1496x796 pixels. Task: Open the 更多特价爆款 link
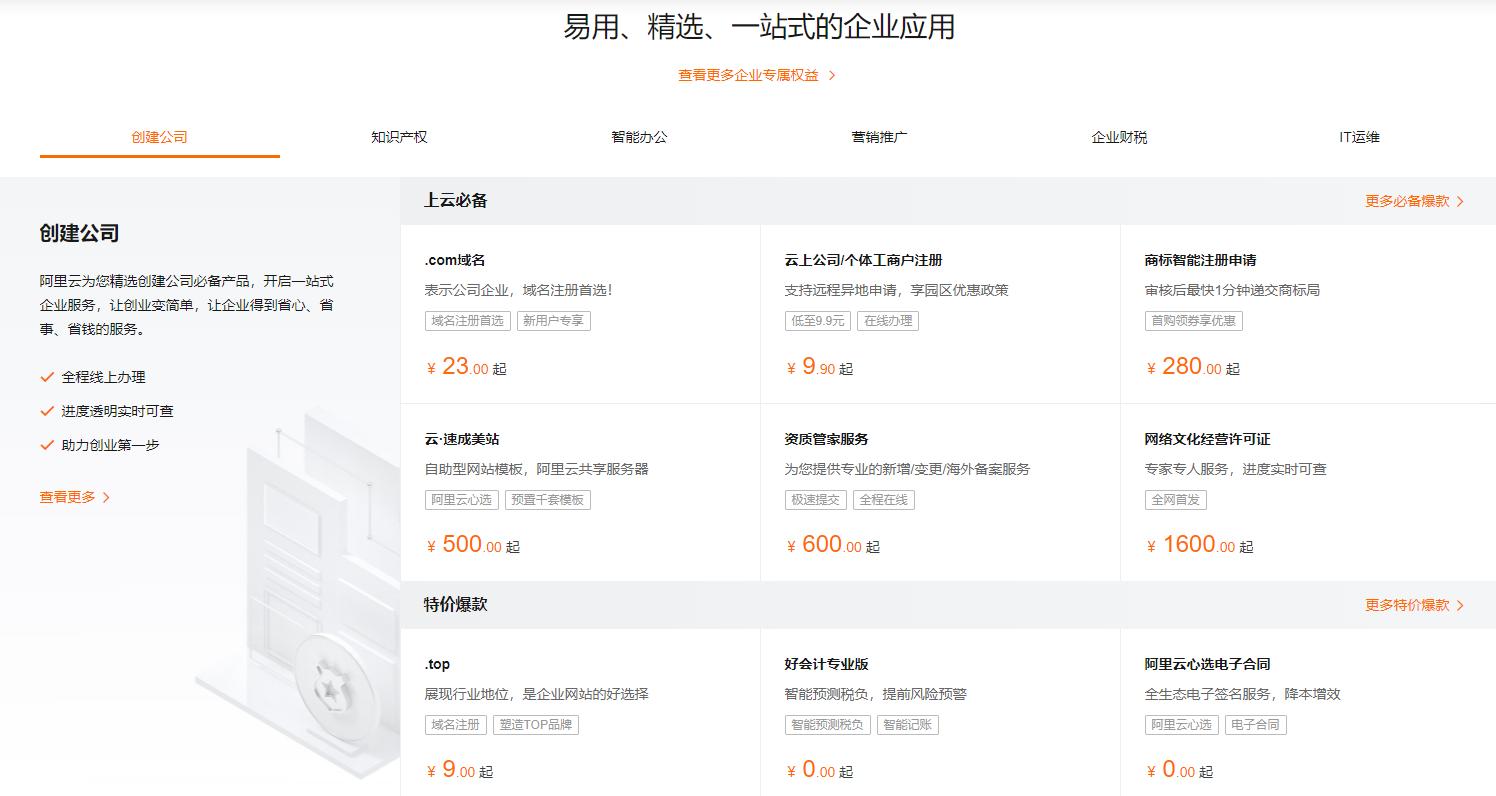click(x=1407, y=605)
